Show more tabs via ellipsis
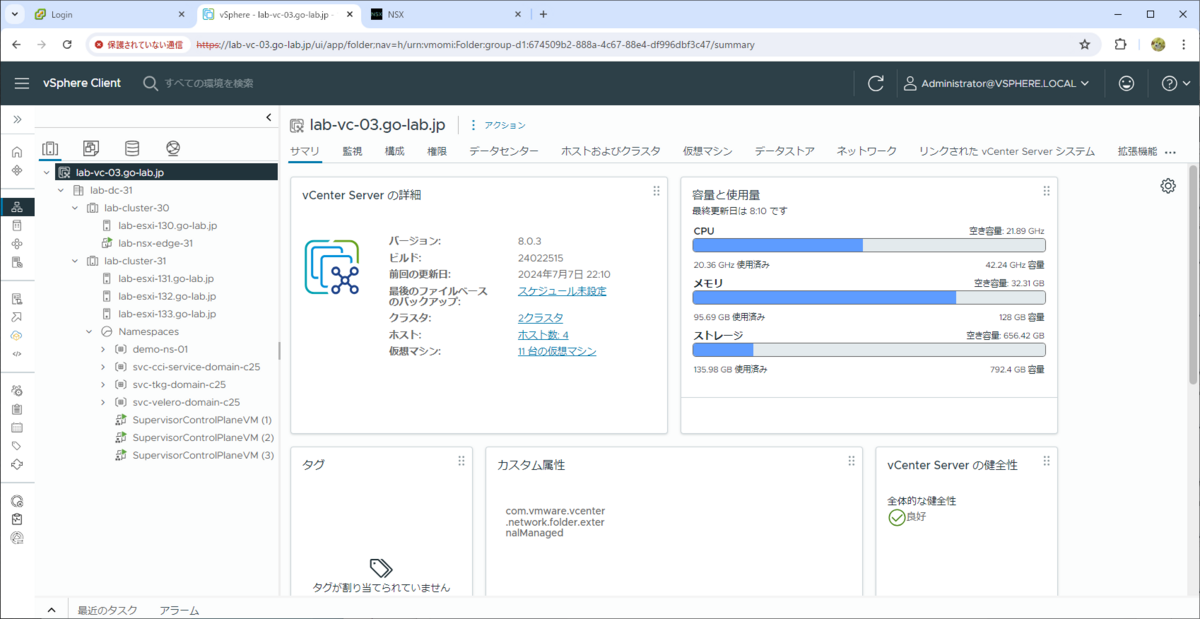This screenshot has height=619, width=1200. coord(1170,152)
